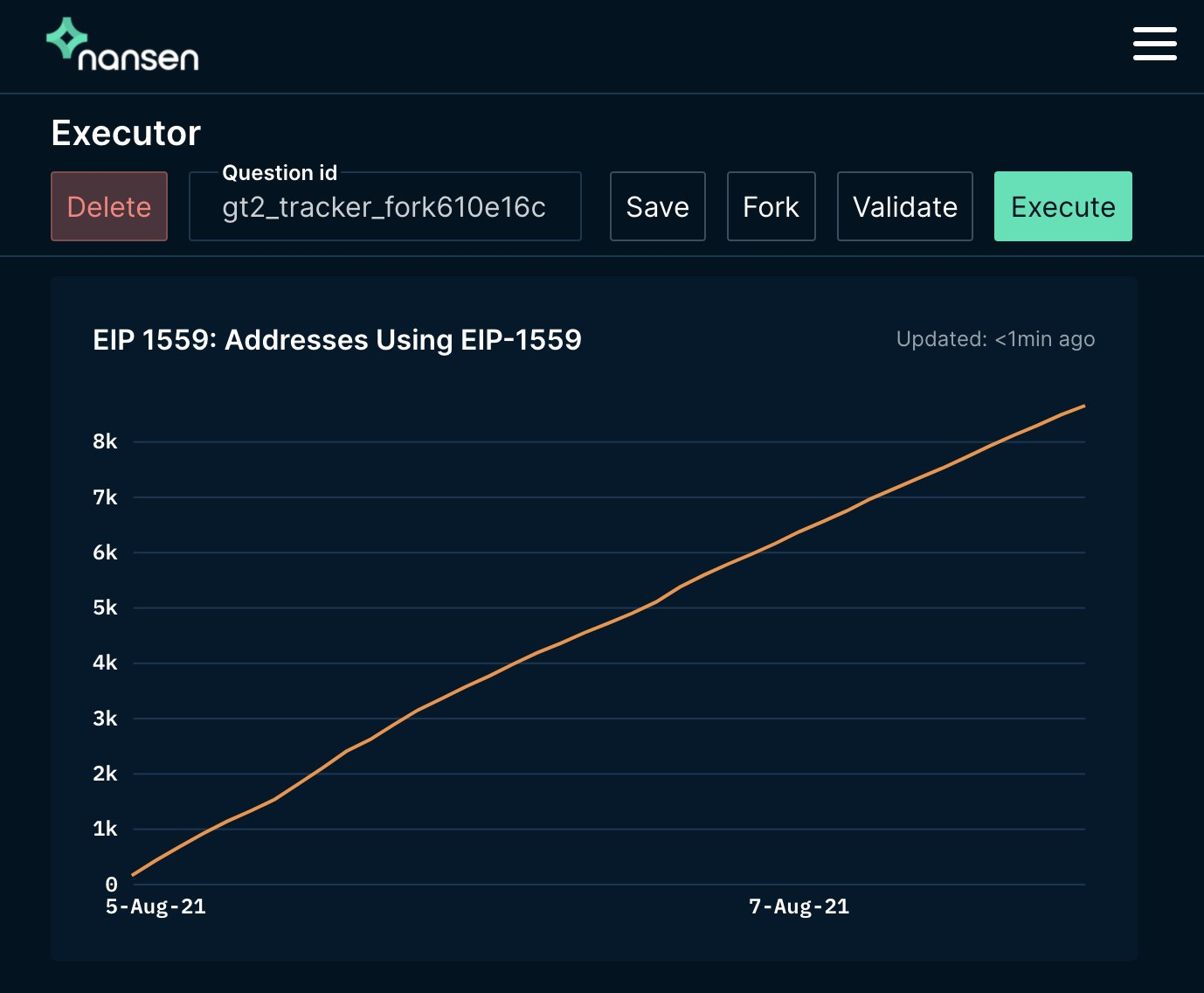The image size is (1204, 993).
Task: Click the Updated <1min ago label
Action: click(x=995, y=339)
